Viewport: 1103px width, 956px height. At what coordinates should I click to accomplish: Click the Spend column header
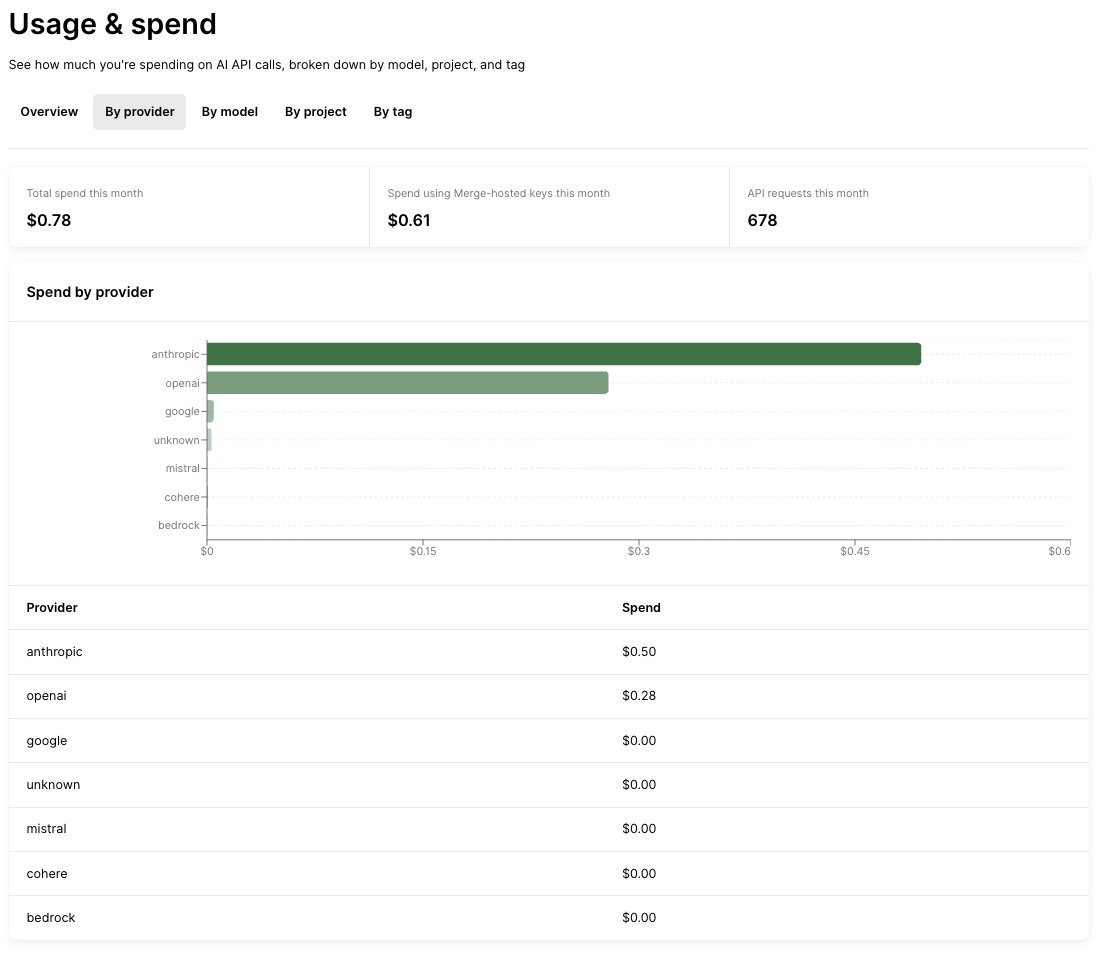click(641, 607)
